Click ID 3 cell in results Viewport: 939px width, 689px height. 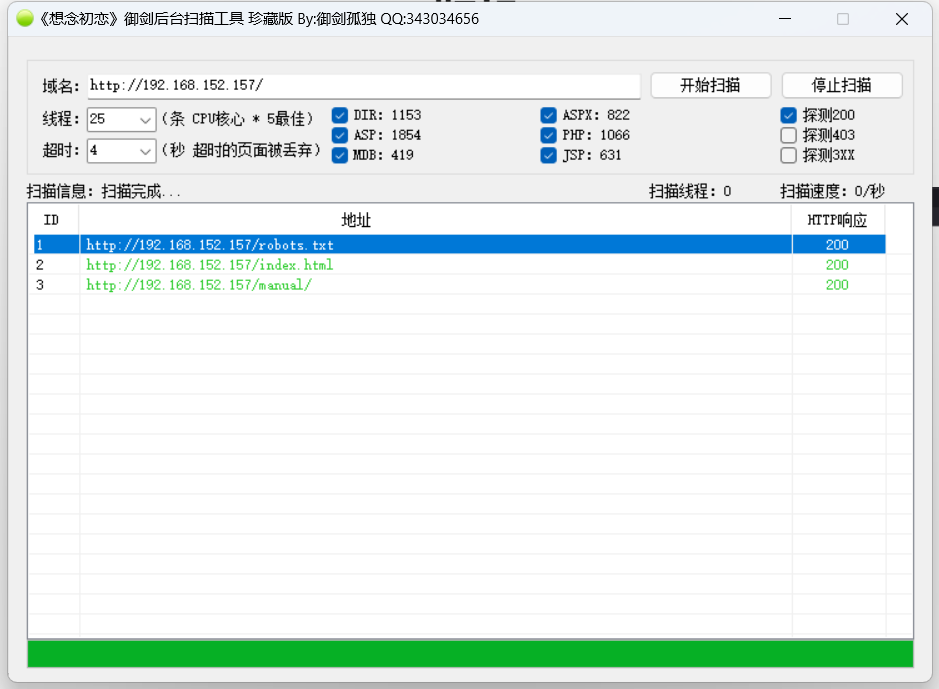pos(40,285)
